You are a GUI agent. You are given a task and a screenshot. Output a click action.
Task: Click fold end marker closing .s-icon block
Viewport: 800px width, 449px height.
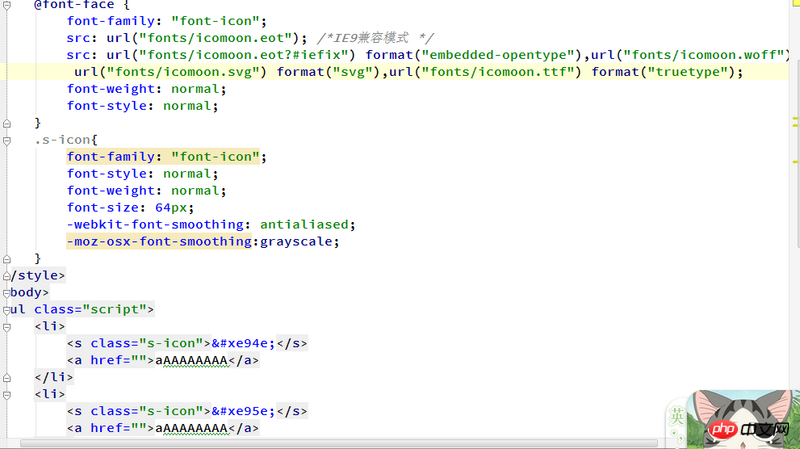pyautogui.click(x=7, y=259)
